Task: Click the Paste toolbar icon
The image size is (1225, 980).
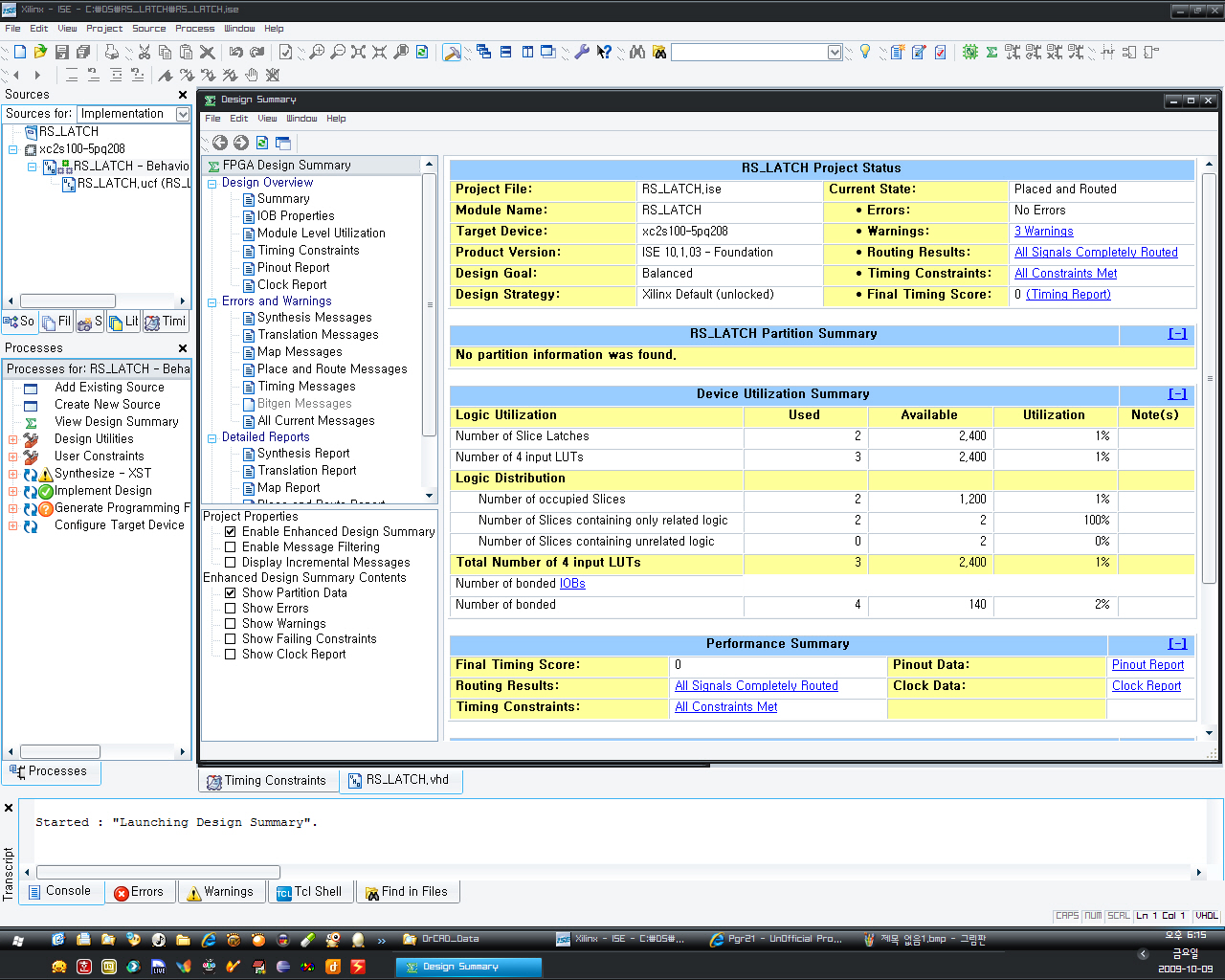Action: 185,52
